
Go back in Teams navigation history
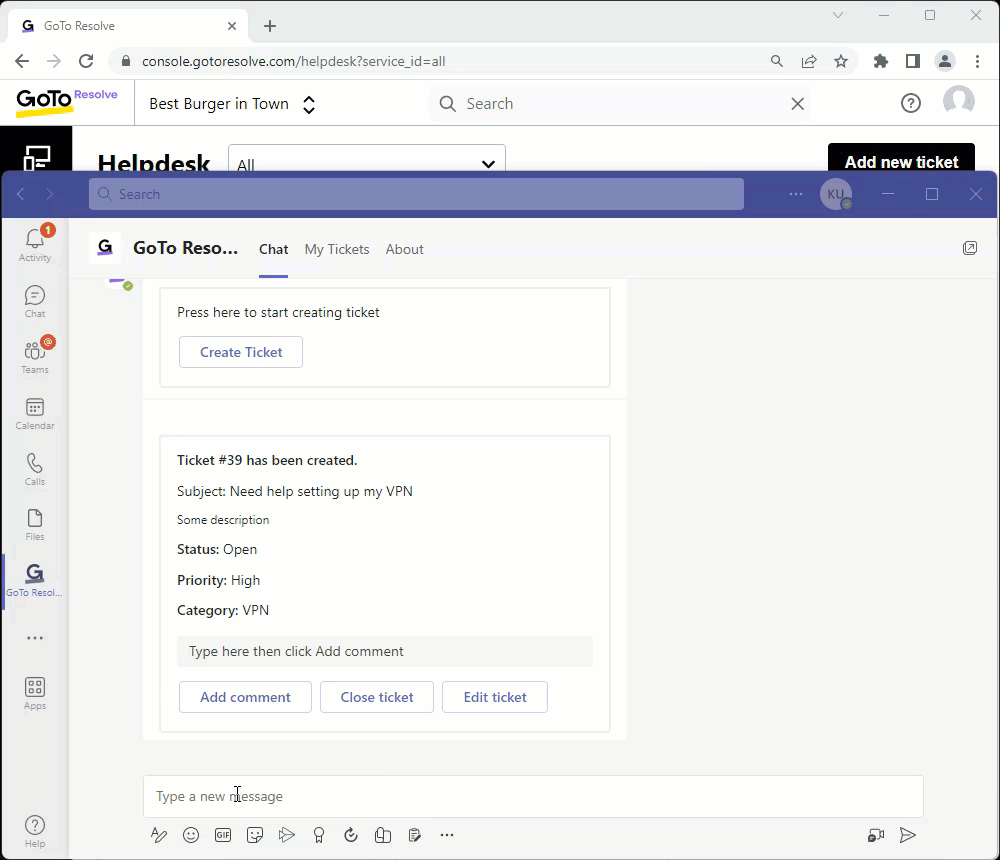tap(20, 194)
